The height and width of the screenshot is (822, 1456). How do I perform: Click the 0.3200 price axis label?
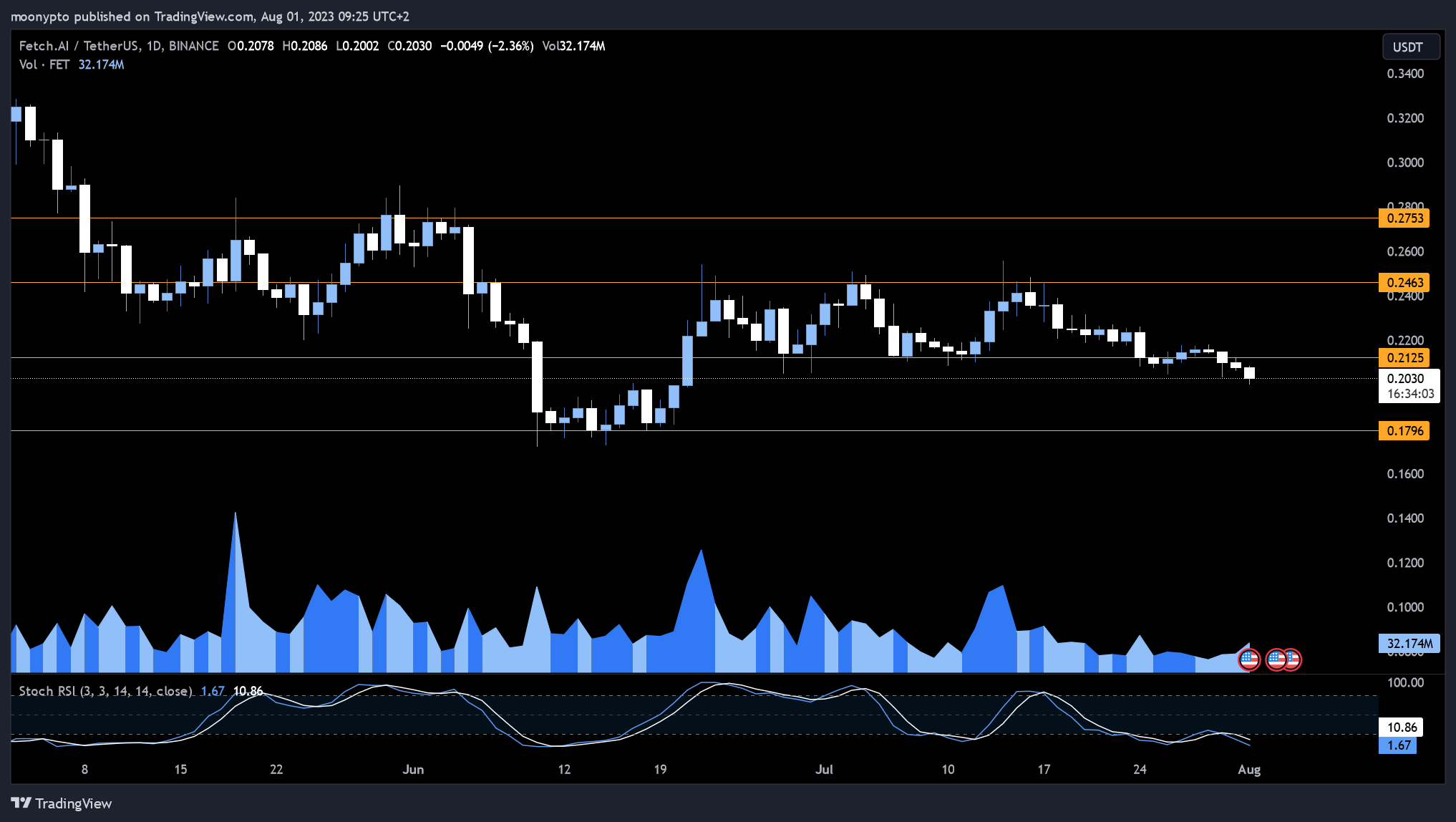coord(1405,118)
